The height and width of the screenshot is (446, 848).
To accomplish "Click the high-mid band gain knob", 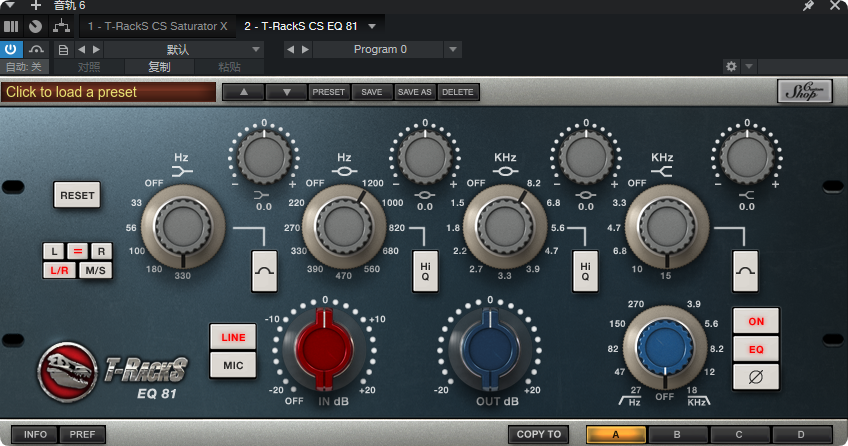I will (586, 157).
